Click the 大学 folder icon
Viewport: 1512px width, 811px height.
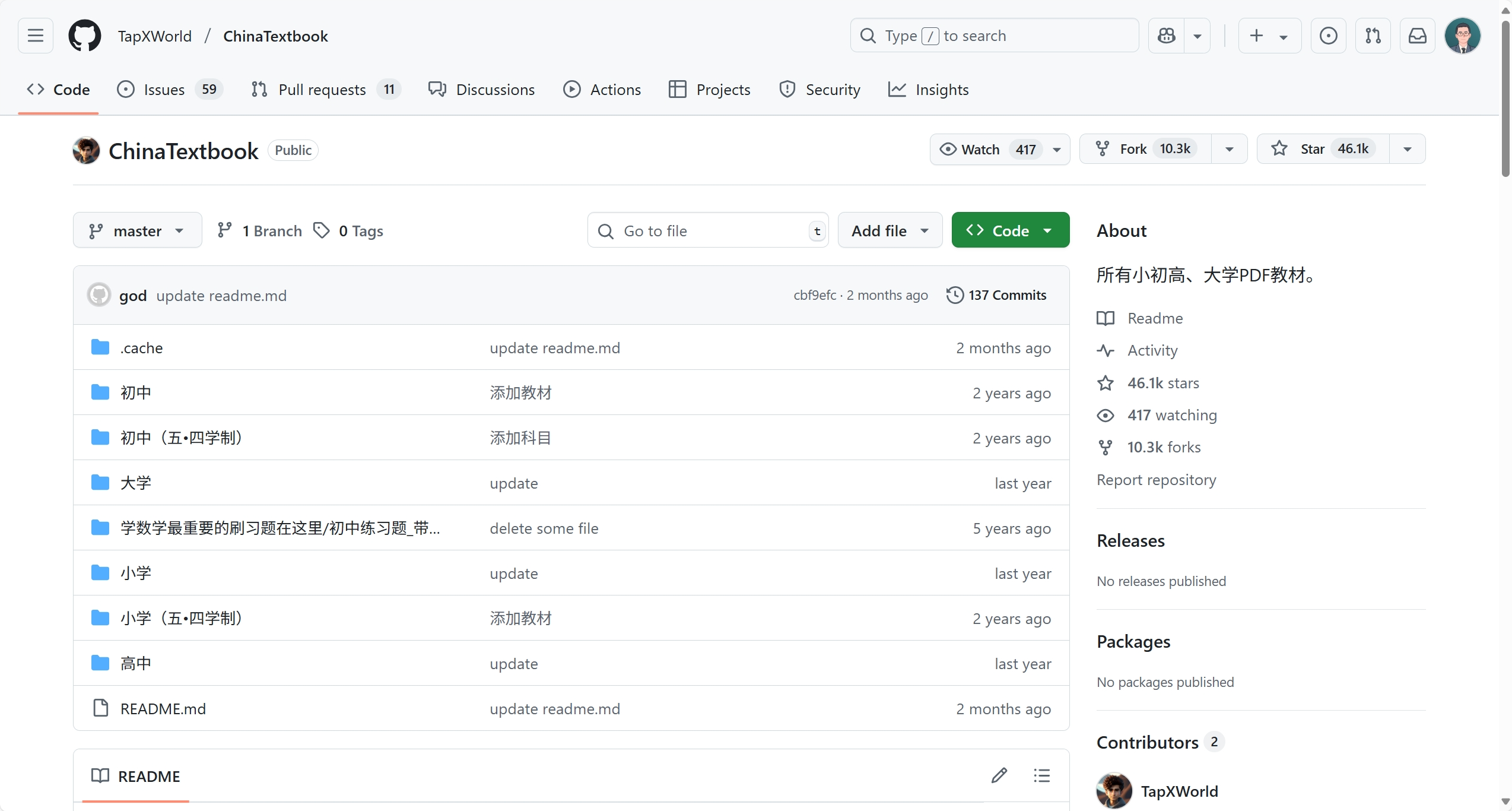tap(100, 482)
